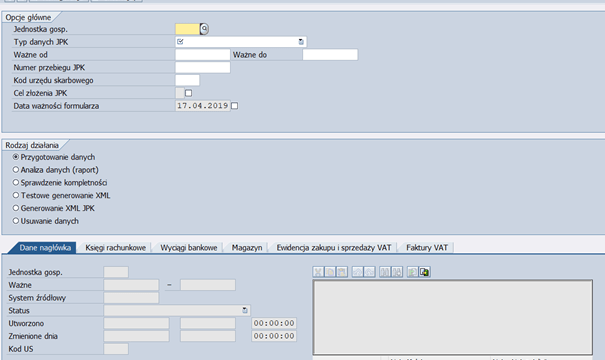Click the Redo icon in text editor toolbar
605x360 pixels.
click(x=369, y=272)
